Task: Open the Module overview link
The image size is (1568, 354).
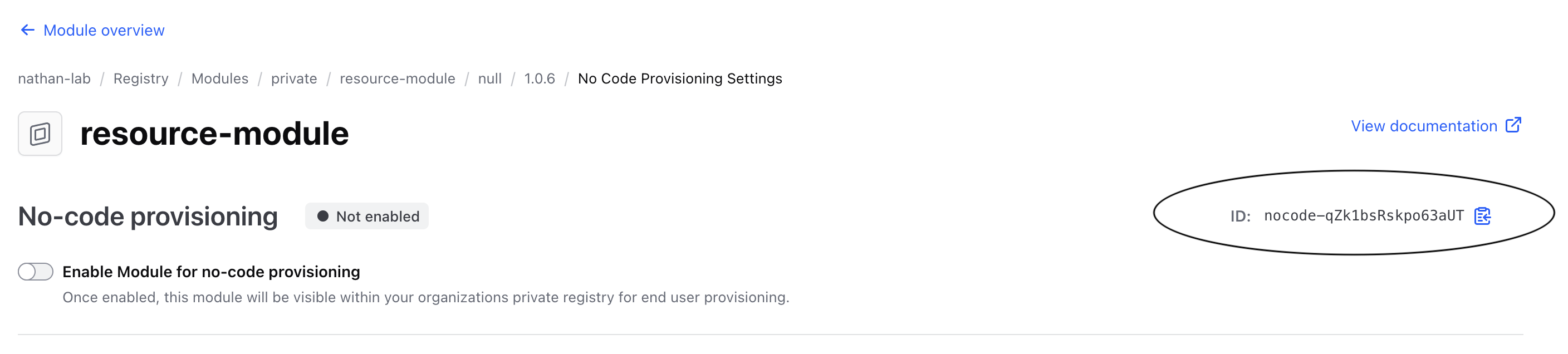Action: pos(104,31)
